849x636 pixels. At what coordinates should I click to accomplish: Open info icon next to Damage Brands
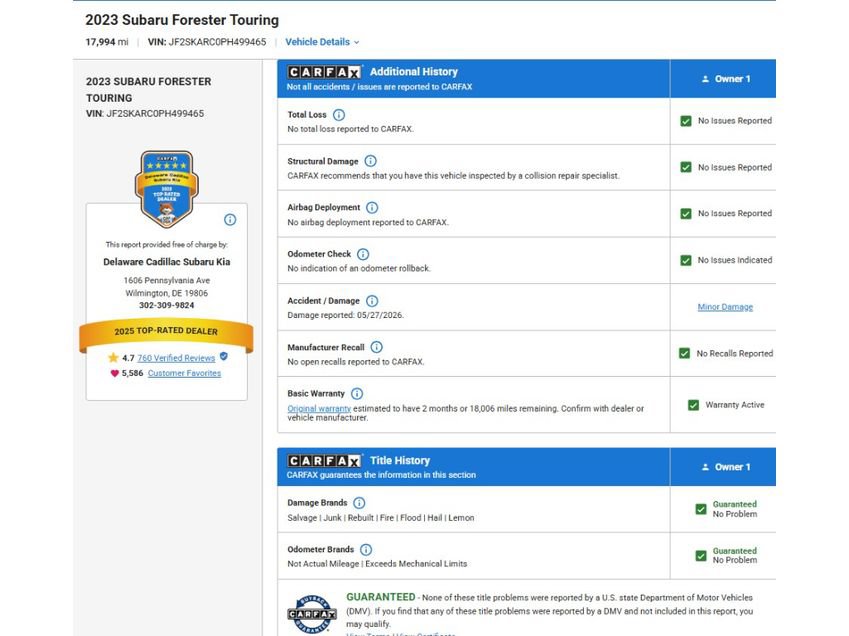click(x=359, y=503)
